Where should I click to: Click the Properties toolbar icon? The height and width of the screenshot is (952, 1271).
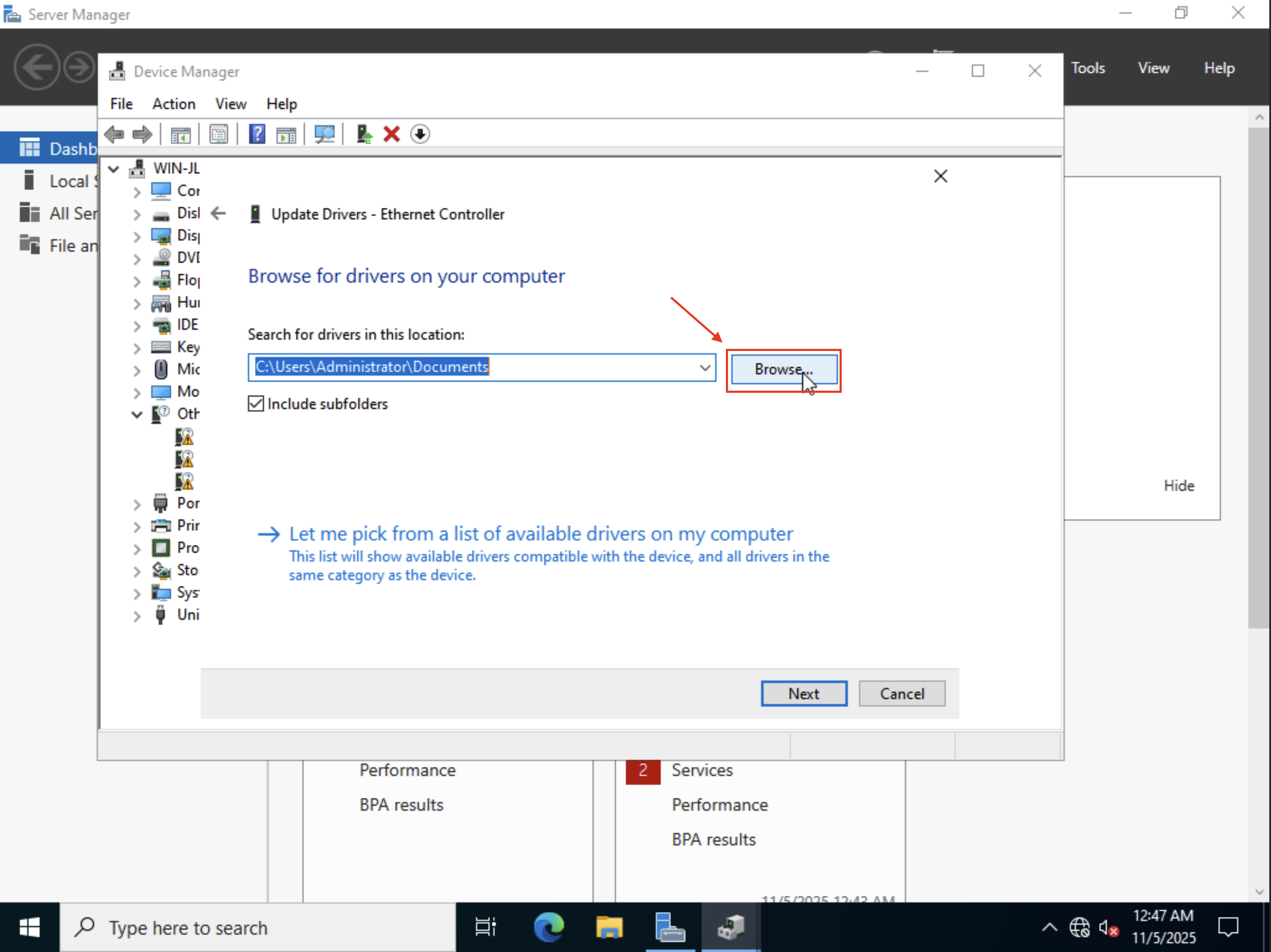218,134
